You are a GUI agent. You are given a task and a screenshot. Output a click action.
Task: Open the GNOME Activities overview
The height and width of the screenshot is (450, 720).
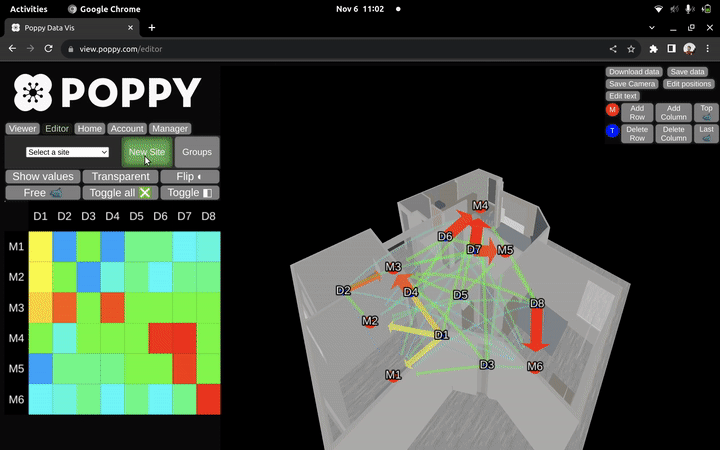tap(28, 9)
